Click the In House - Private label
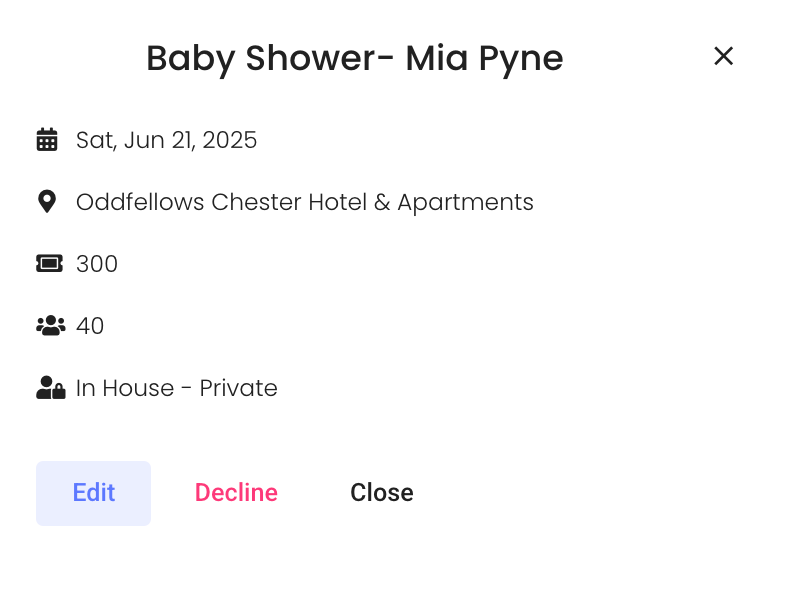This screenshot has width=796, height=592. (177, 388)
